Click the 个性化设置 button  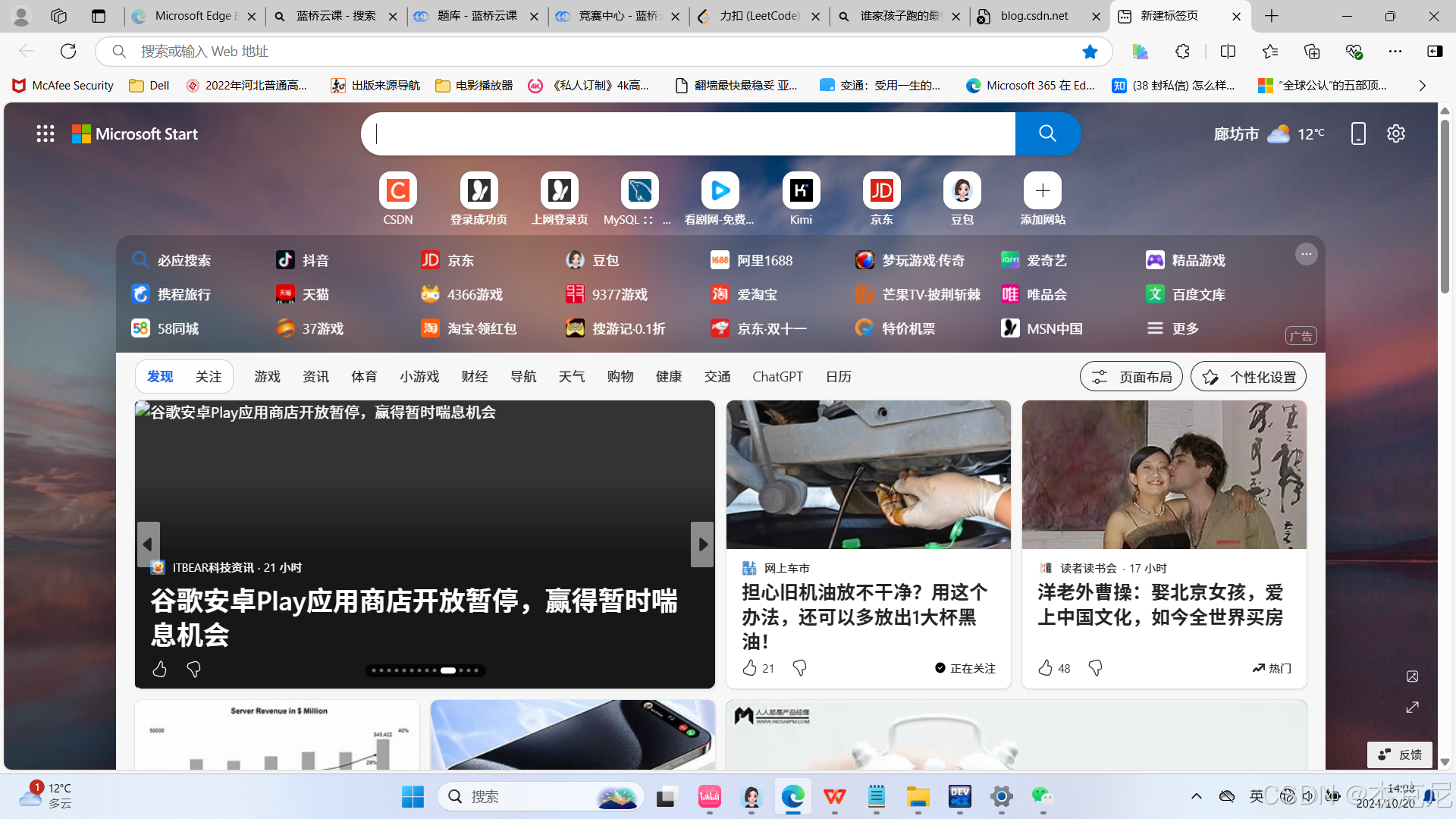pyautogui.click(x=1248, y=377)
